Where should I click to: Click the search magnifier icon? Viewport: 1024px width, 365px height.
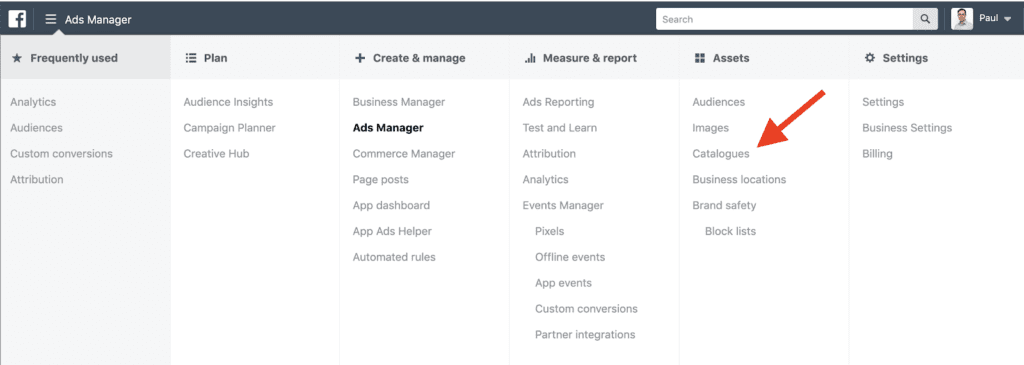(x=925, y=19)
